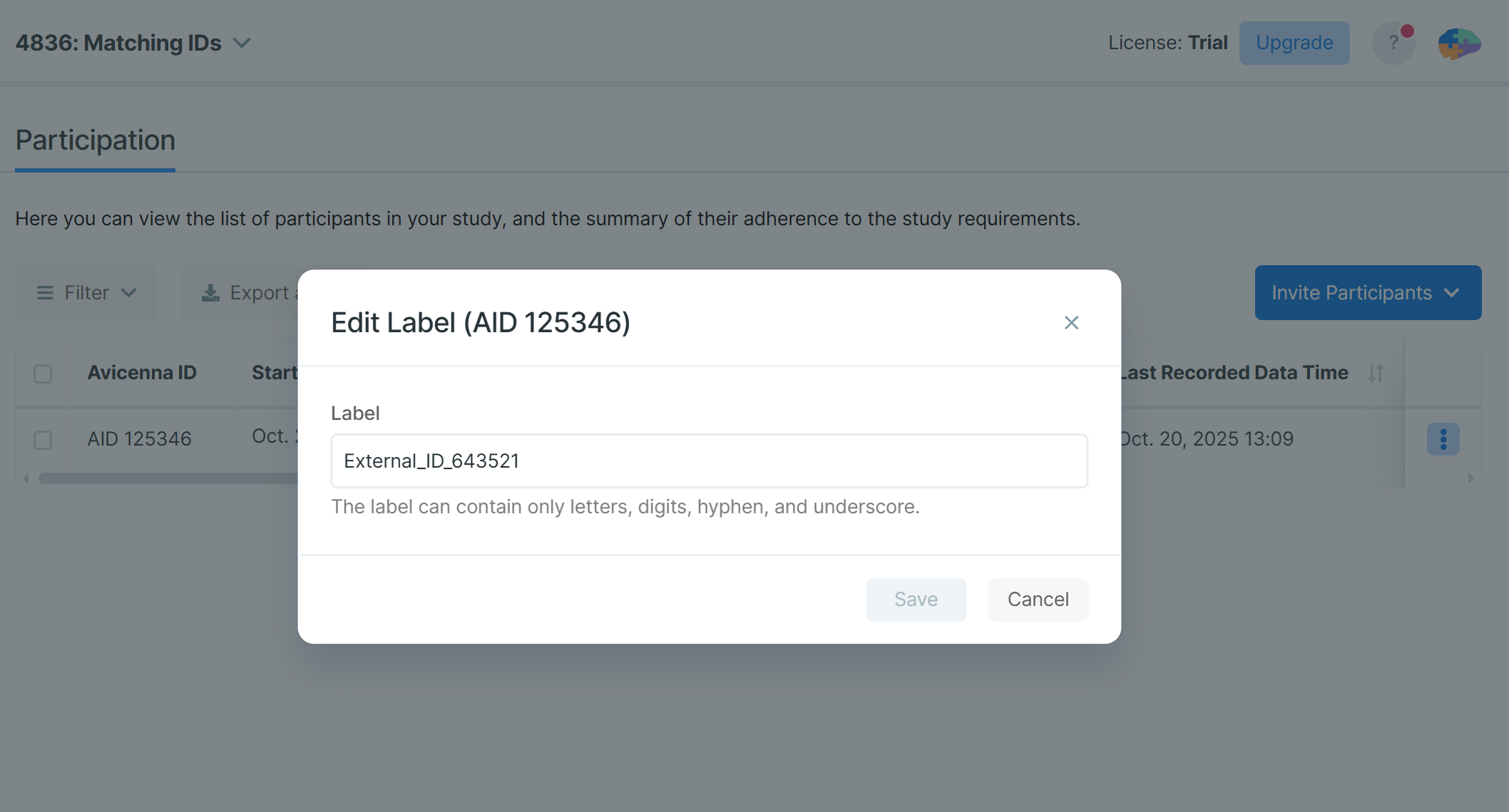This screenshot has height=812, width=1509.
Task: Click the three-dot row actions icon
Action: click(x=1443, y=439)
